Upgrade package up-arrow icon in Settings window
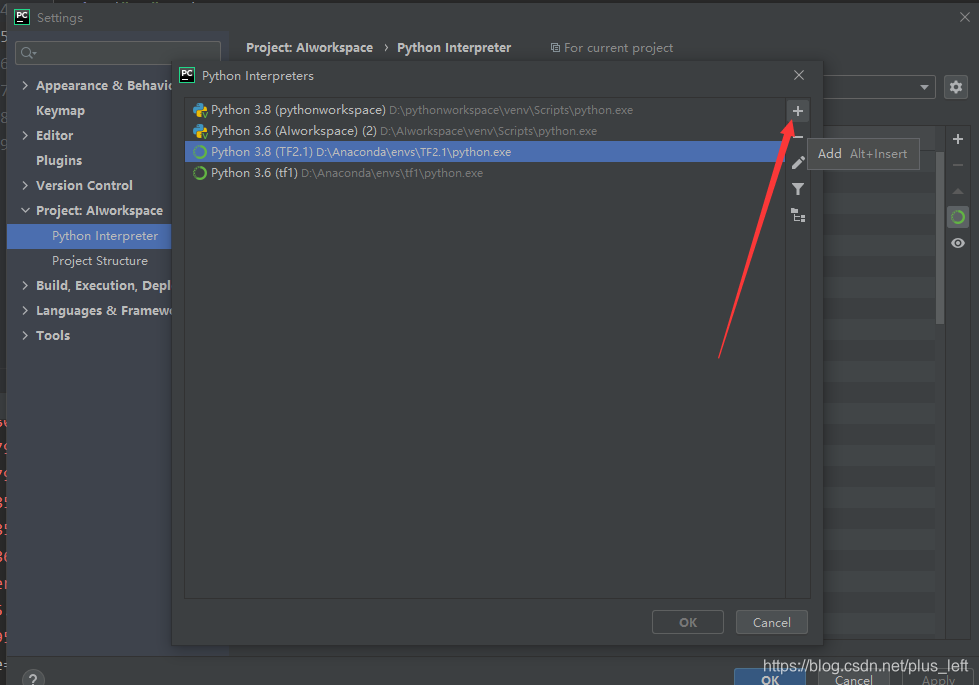The height and width of the screenshot is (685, 979). click(x=957, y=191)
